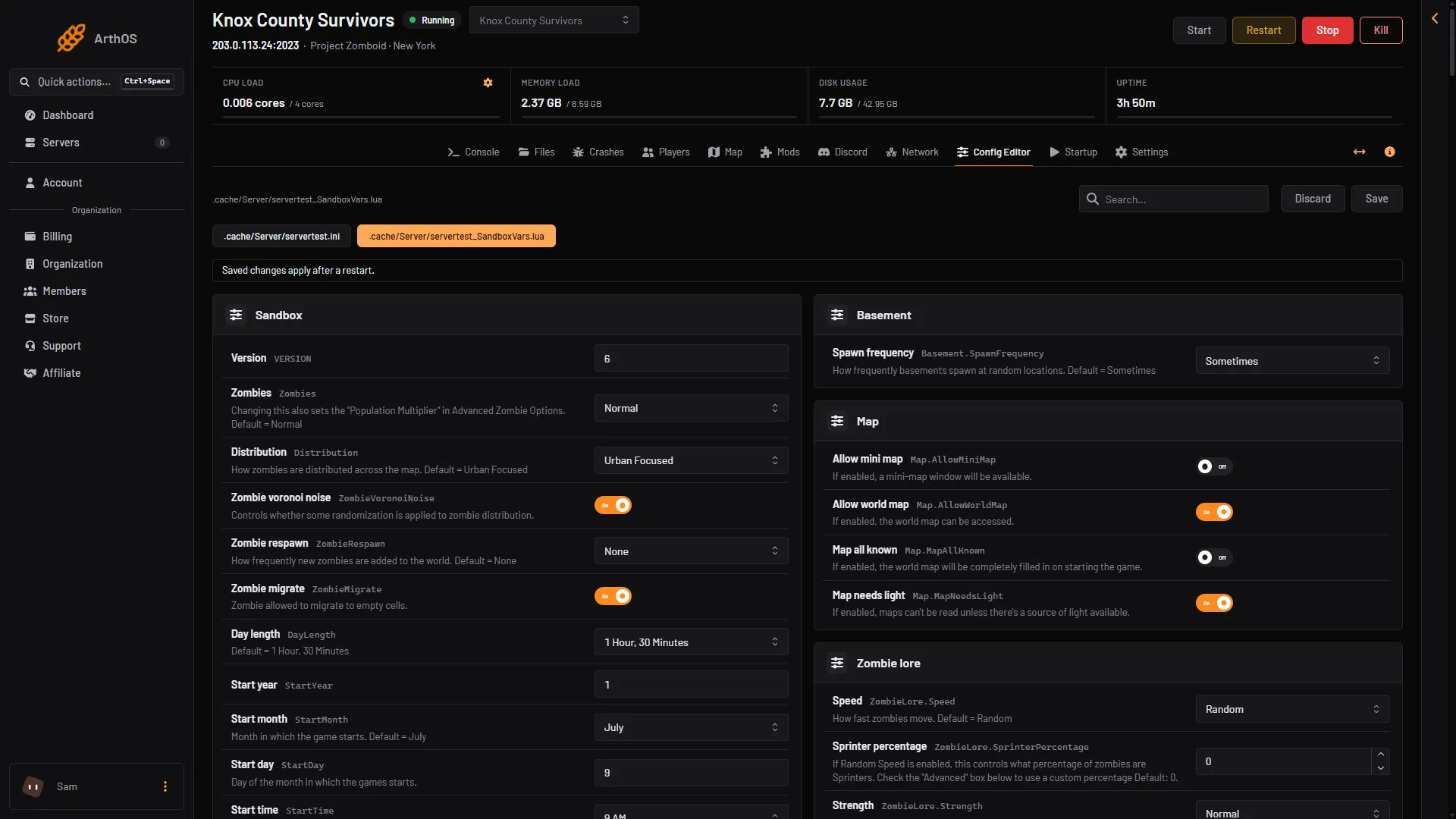Toggle Zombie voronoi noise off
The height and width of the screenshot is (819, 1456).
613,505
